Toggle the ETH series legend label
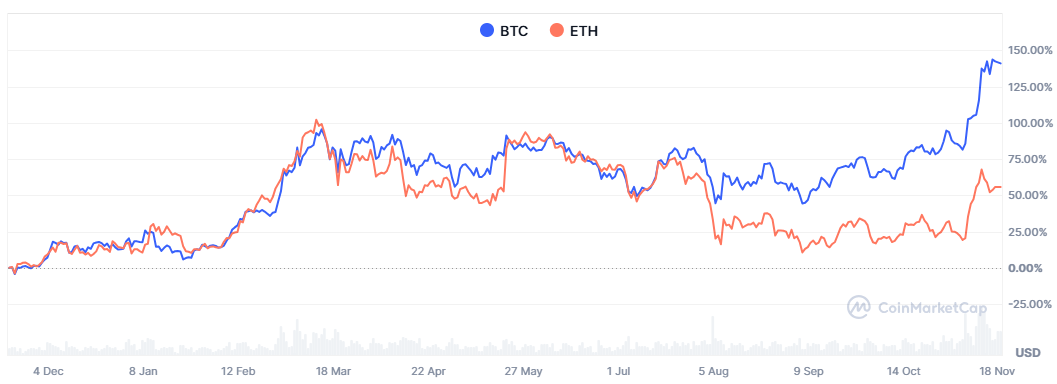Image resolution: width=1057 pixels, height=384 pixels. pyautogui.click(x=584, y=31)
